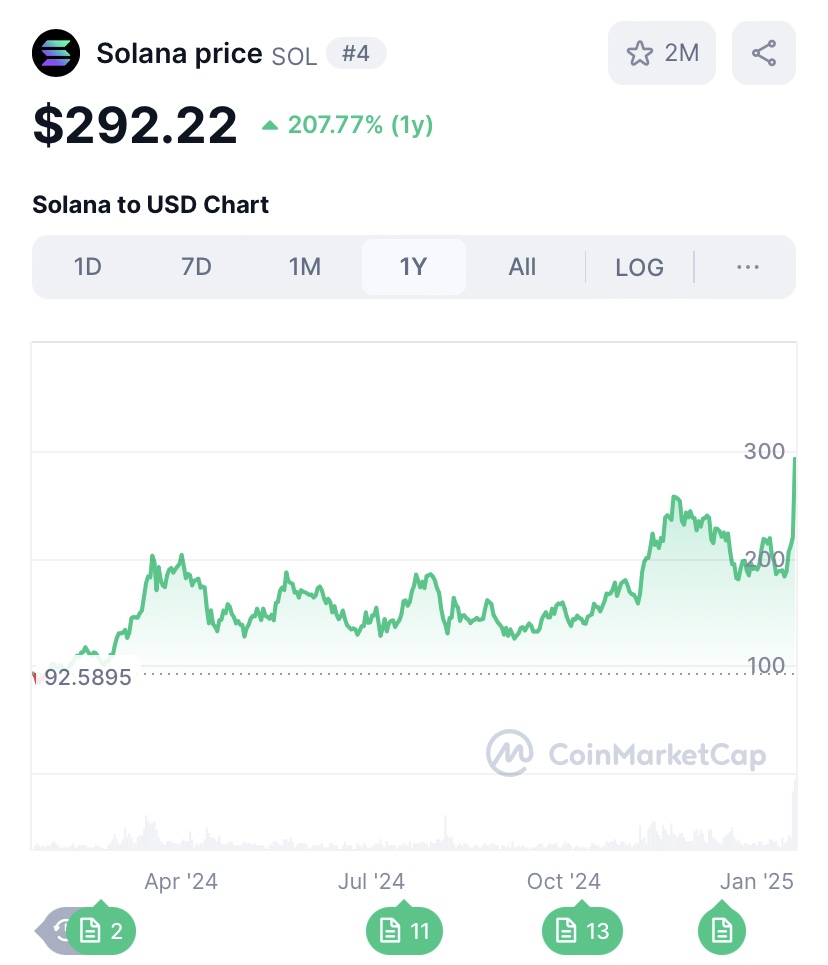Open the news marker with 13 articles
This screenshot has height=965, width=828.
point(582,932)
